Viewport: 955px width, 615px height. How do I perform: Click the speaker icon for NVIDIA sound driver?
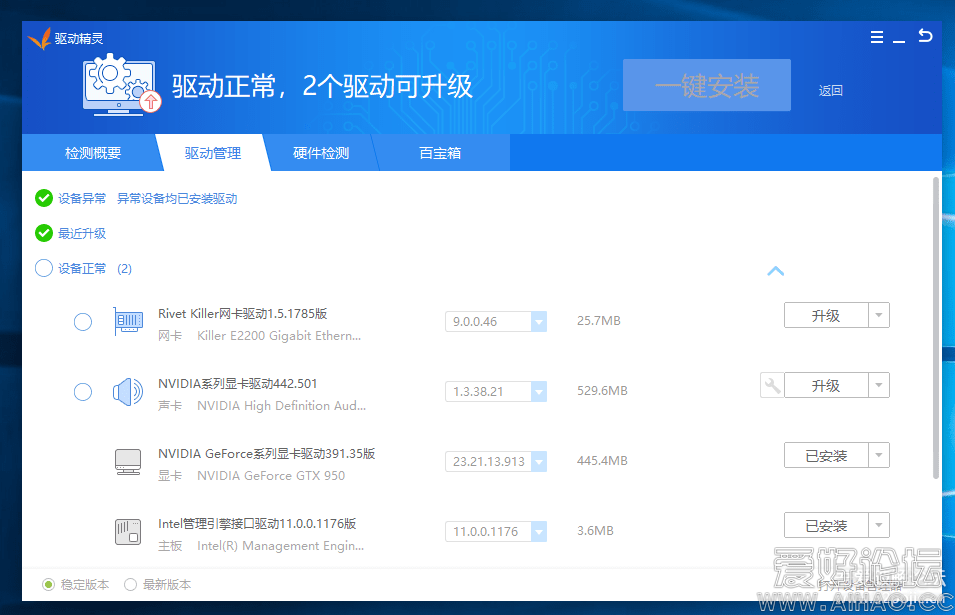(x=128, y=392)
